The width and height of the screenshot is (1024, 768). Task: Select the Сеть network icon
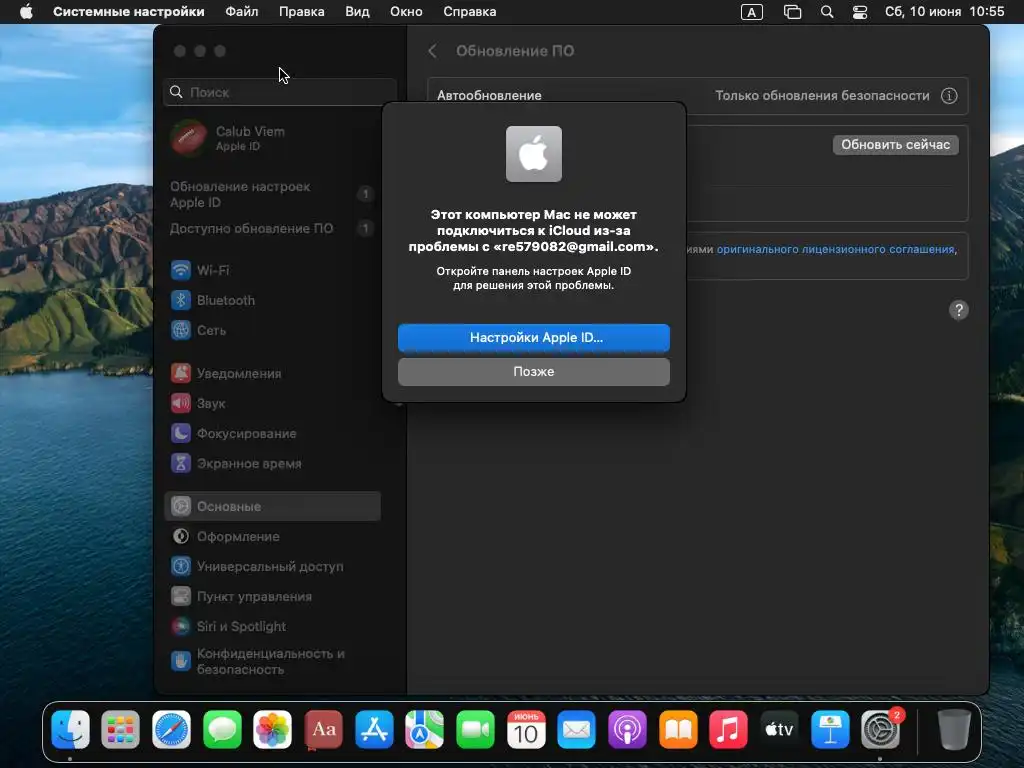click(x=181, y=330)
